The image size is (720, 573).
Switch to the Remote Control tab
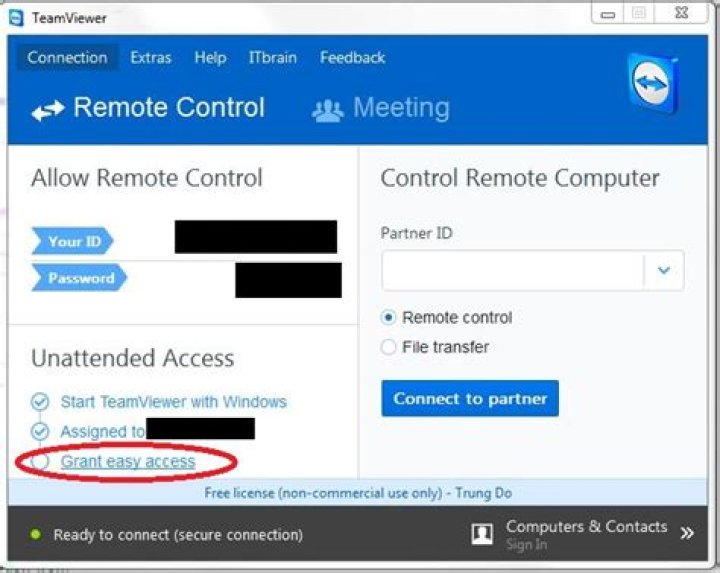(148, 108)
